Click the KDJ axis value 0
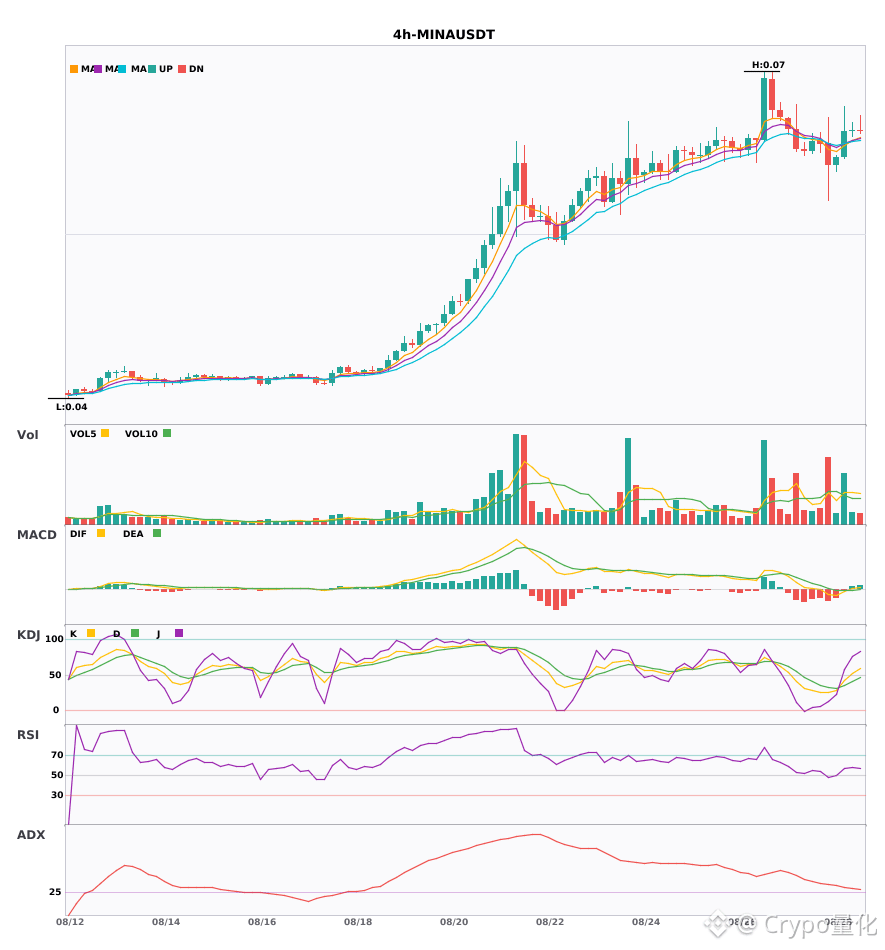The image size is (885, 950). (56, 710)
